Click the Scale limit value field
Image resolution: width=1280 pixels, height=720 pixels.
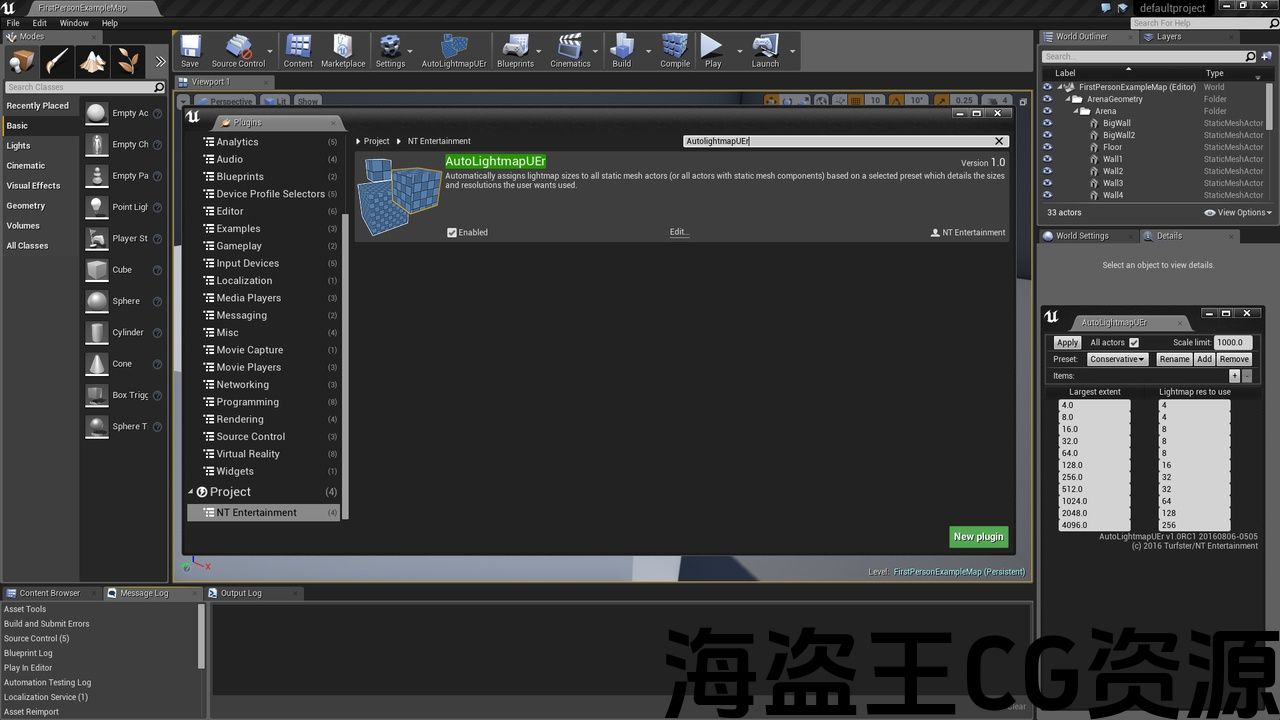pos(1233,343)
